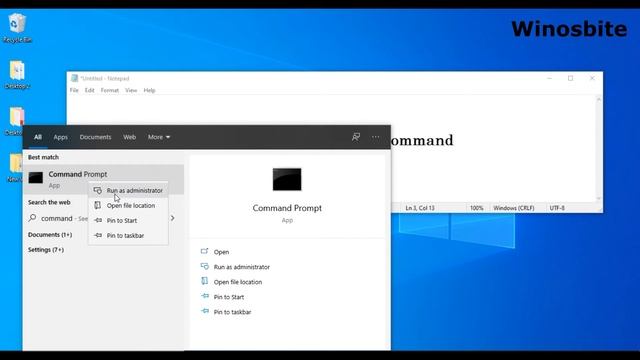Viewport: 640px width, 360px height.
Task: Click Open file location in right details pane
Action: click(x=238, y=282)
